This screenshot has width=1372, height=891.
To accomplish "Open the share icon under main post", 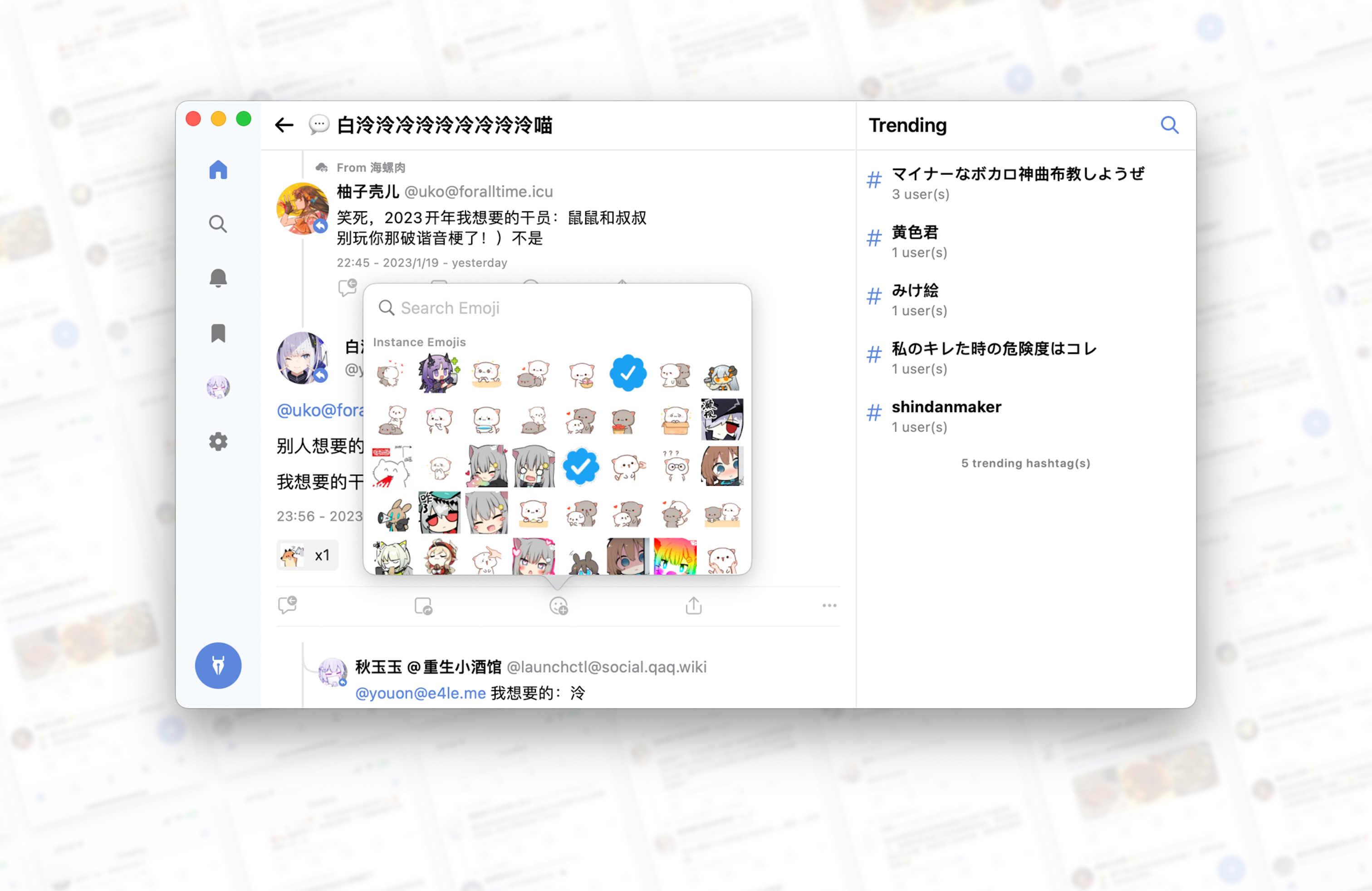I will (x=694, y=605).
